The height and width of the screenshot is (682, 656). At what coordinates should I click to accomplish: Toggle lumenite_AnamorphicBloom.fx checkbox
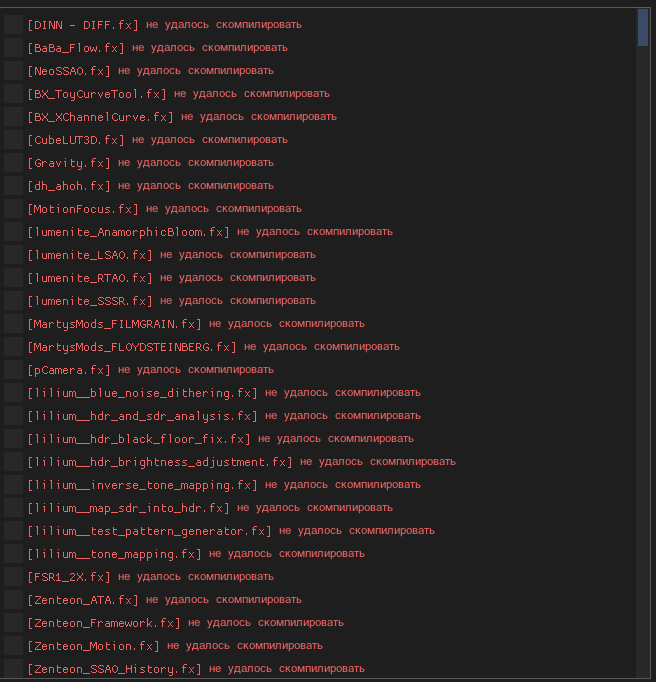(x=13, y=232)
